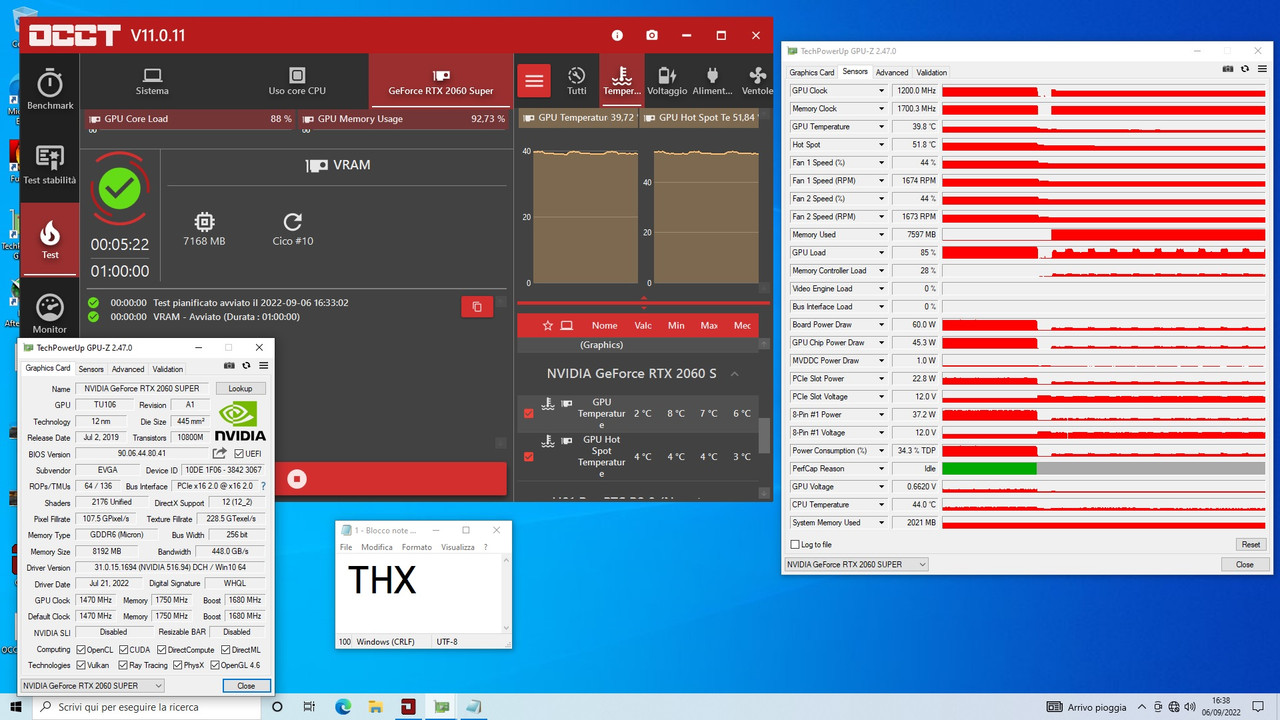Click refresh icon in left GPU-Z window
The width and height of the screenshot is (1280, 720).
click(246, 367)
